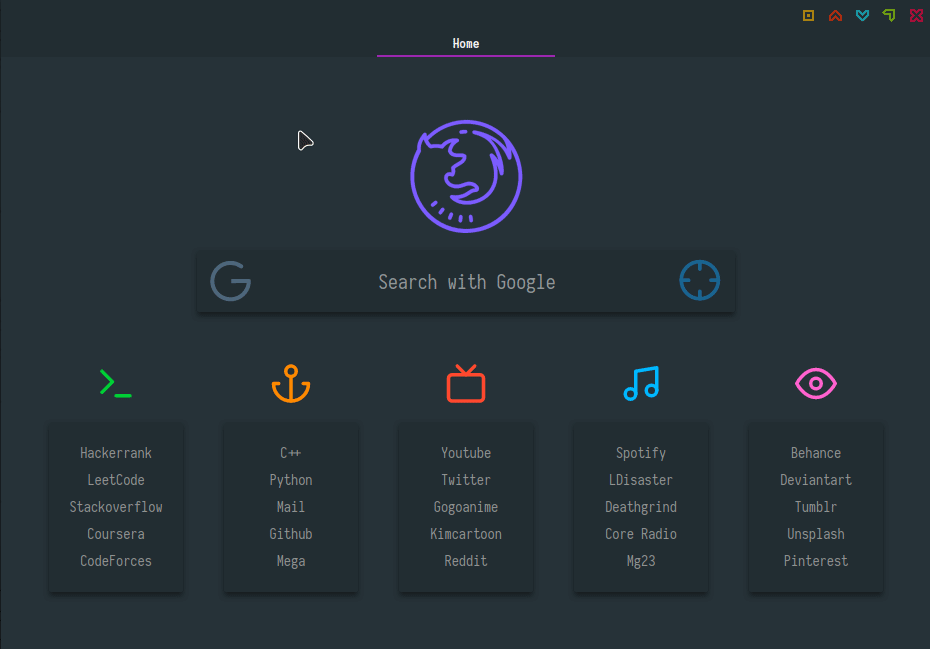
Task: Click the Search with Google input field
Action: tap(465, 281)
